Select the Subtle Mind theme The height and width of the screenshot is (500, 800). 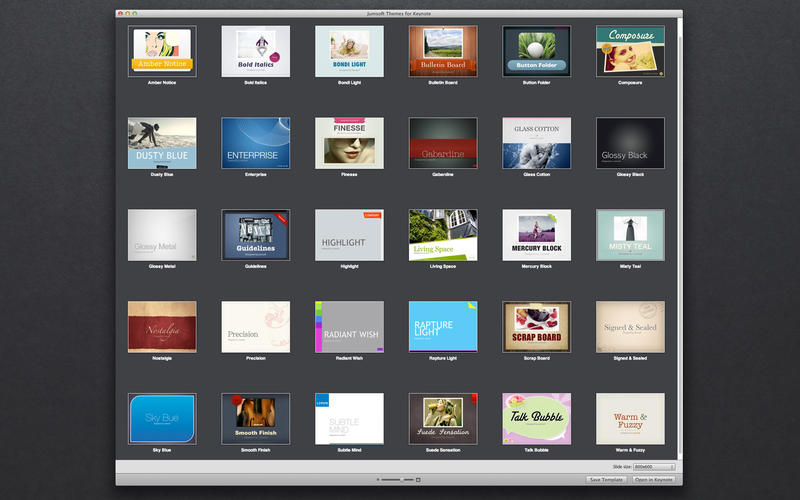[x=349, y=419]
